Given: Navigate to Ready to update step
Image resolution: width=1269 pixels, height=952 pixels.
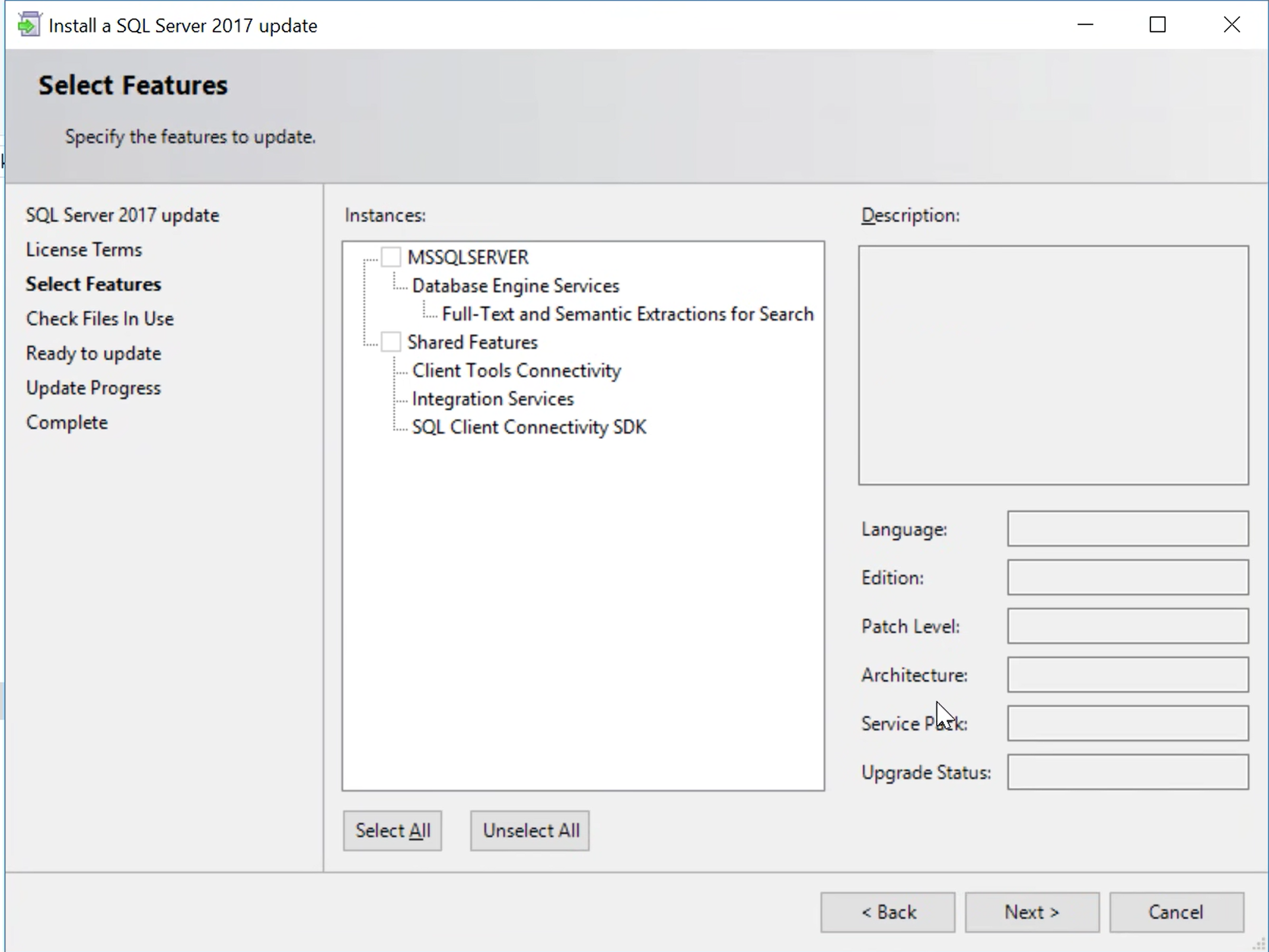Looking at the screenshot, I should click(93, 353).
